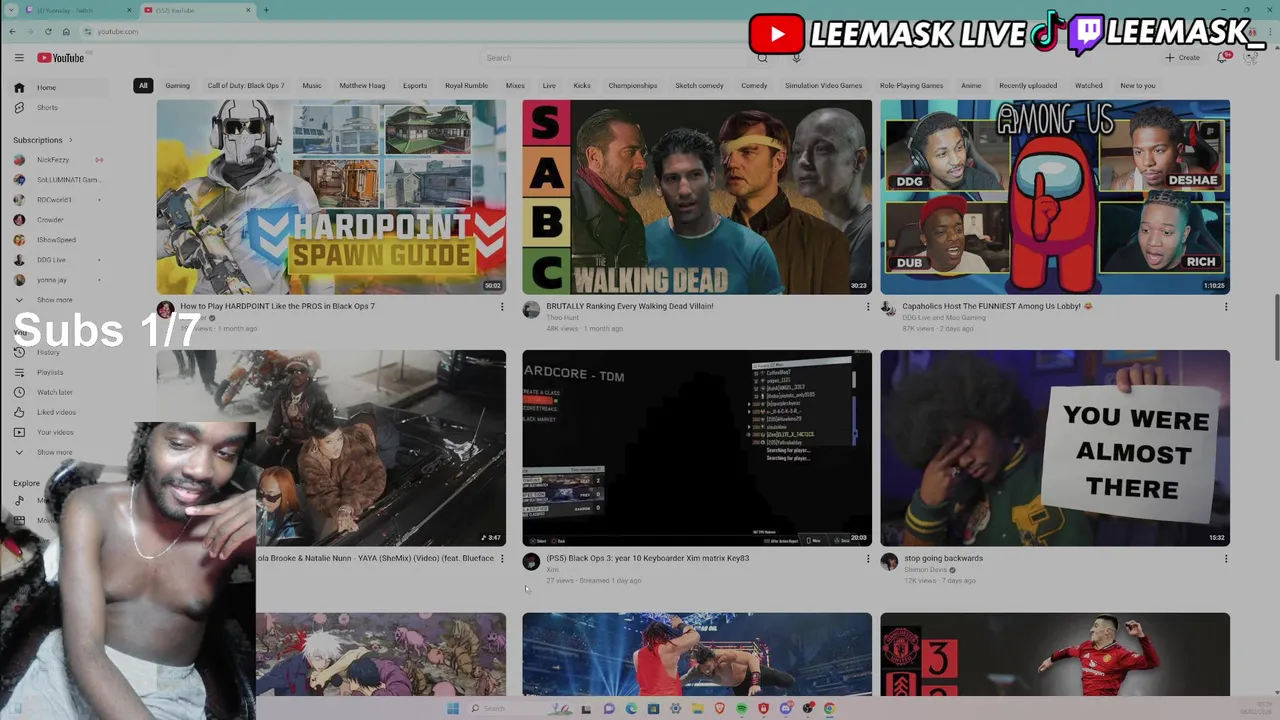Open Subscriptions heading chevron
This screenshot has width=1280, height=720.
70,140
